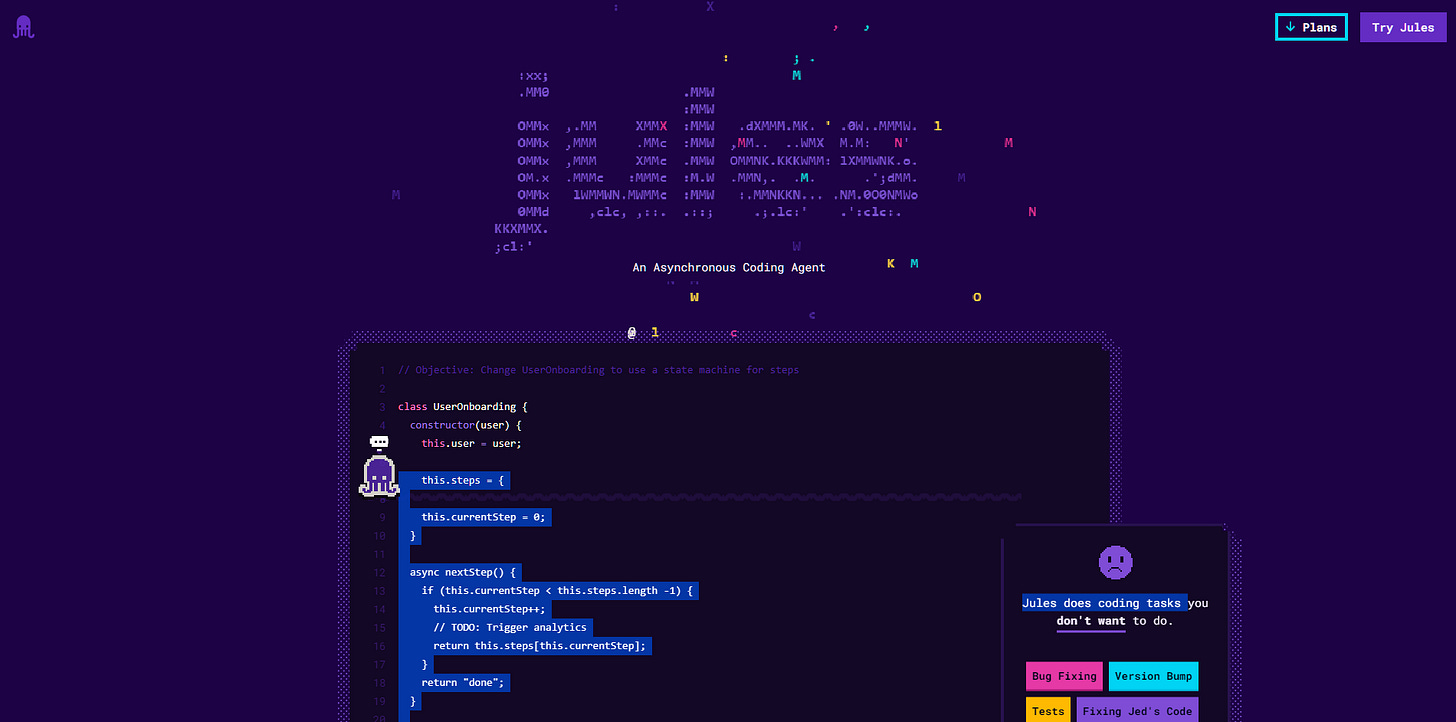Click the underlined "don't want" text

tap(1091, 621)
